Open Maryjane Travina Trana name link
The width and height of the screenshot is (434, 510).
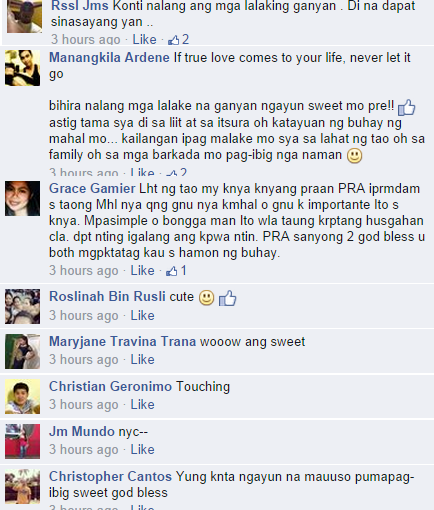coord(122,342)
